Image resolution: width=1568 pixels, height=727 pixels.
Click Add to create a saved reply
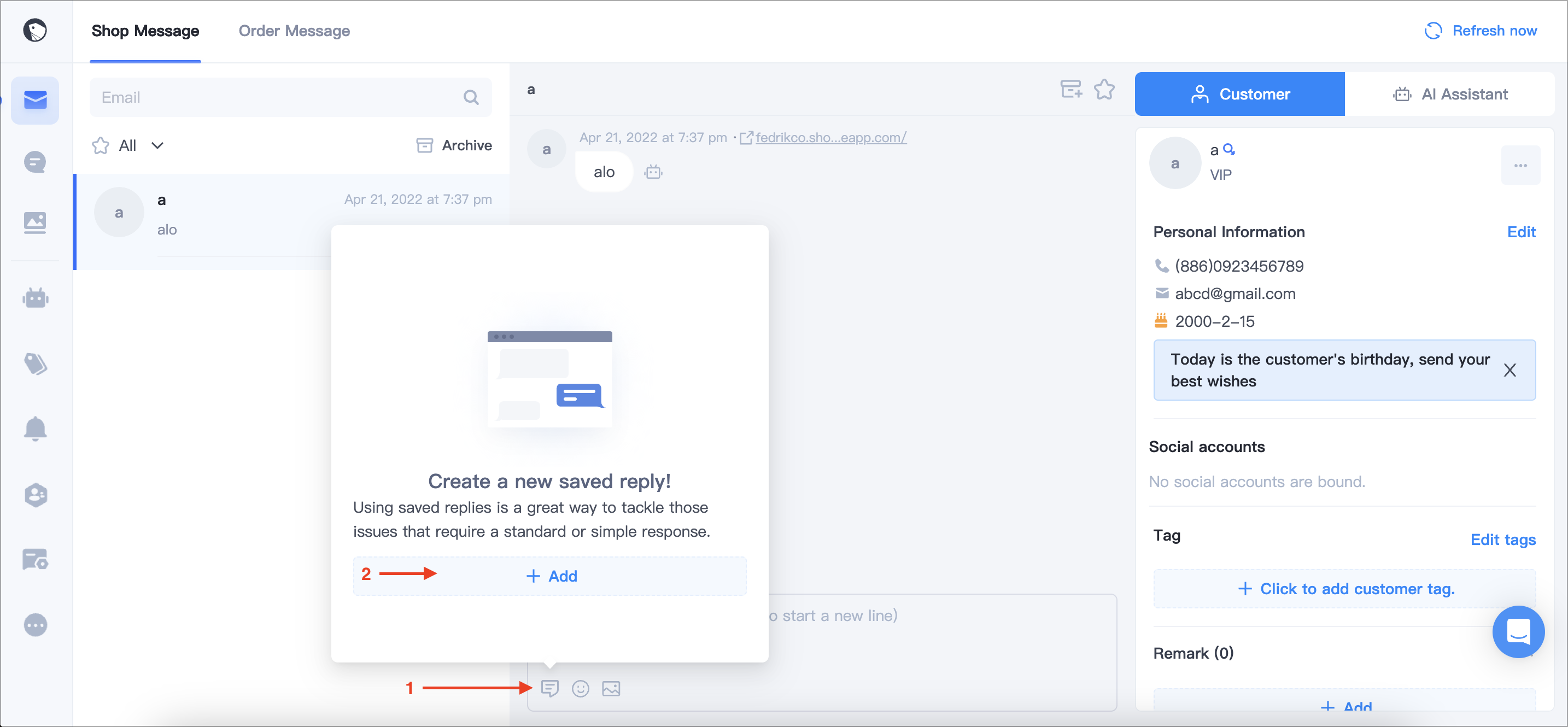550,576
